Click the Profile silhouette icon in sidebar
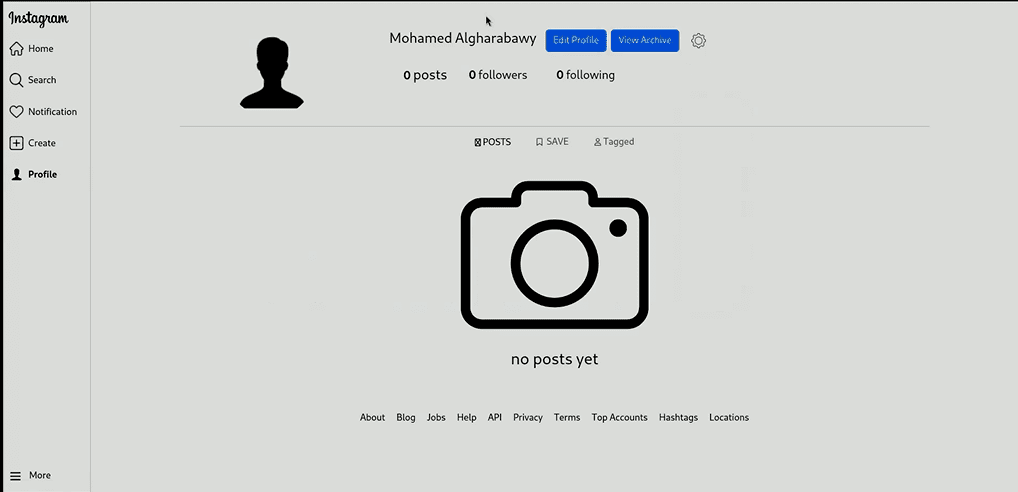This screenshot has height=492, width=1018. (17, 175)
